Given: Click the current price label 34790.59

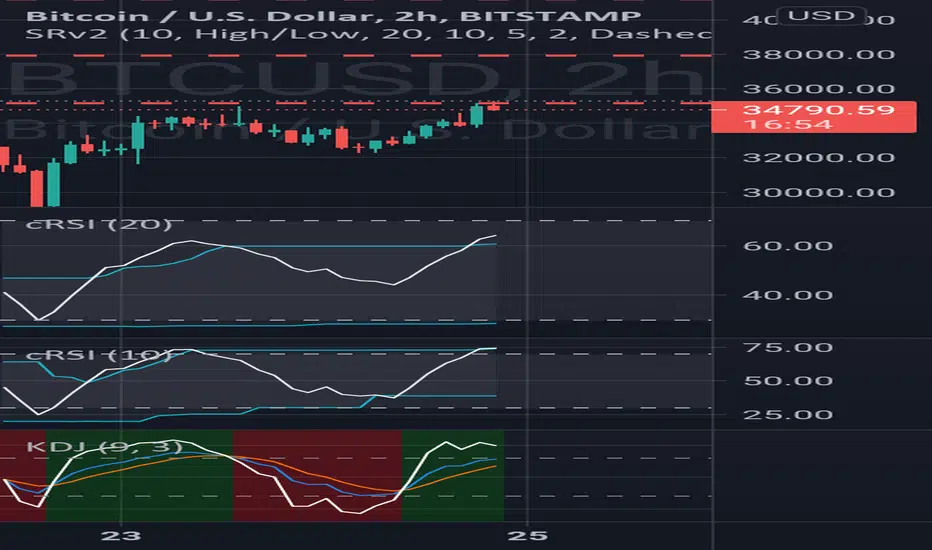Looking at the screenshot, I should 818,110.
